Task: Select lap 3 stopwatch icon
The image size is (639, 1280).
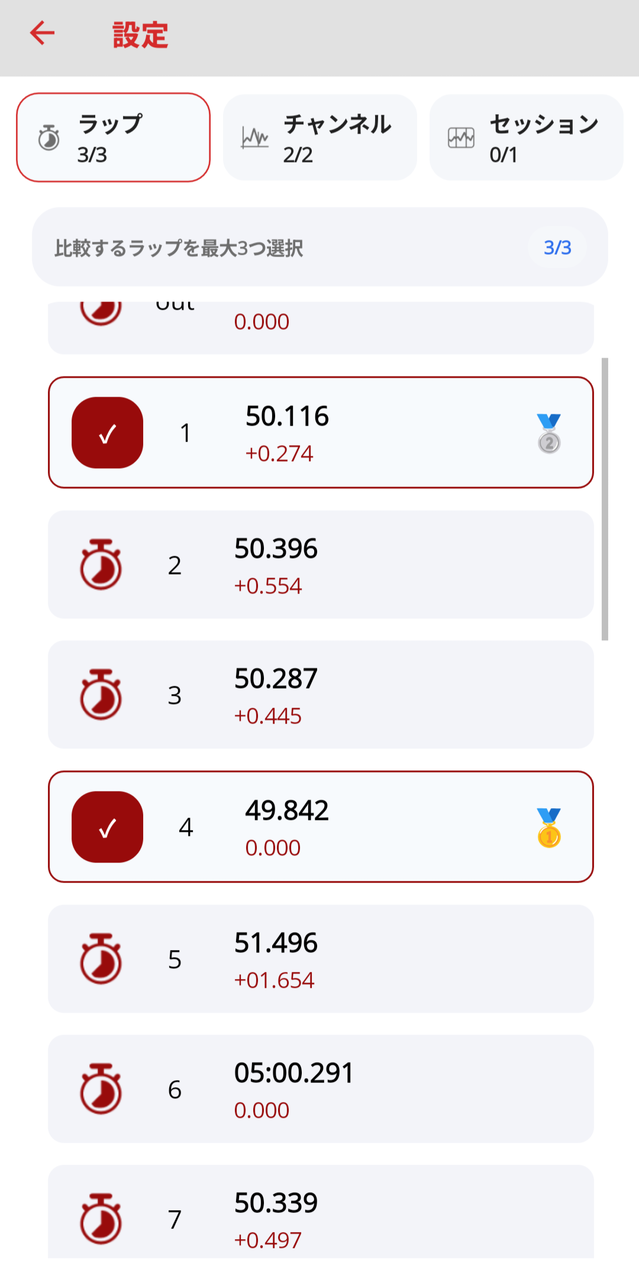Action: [100, 695]
